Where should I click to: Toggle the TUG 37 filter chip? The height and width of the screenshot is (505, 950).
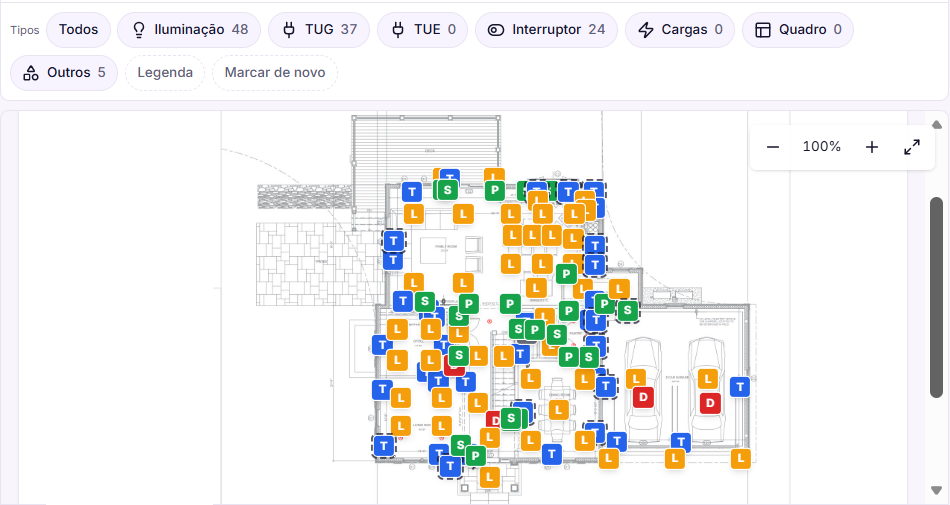click(x=319, y=30)
